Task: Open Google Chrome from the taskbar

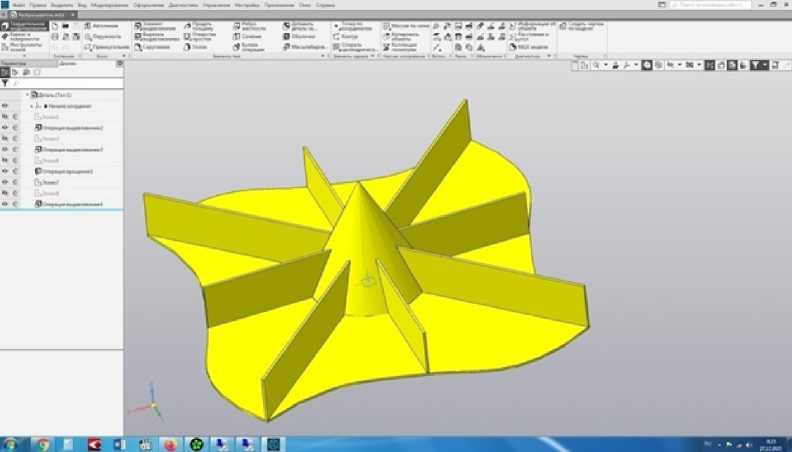Action: 42,443
